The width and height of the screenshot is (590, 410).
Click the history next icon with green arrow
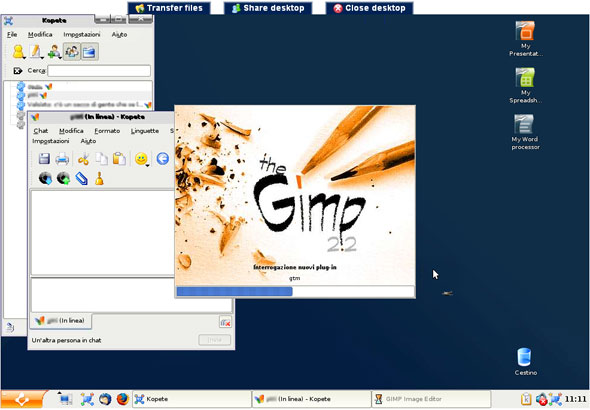[x=63, y=178]
